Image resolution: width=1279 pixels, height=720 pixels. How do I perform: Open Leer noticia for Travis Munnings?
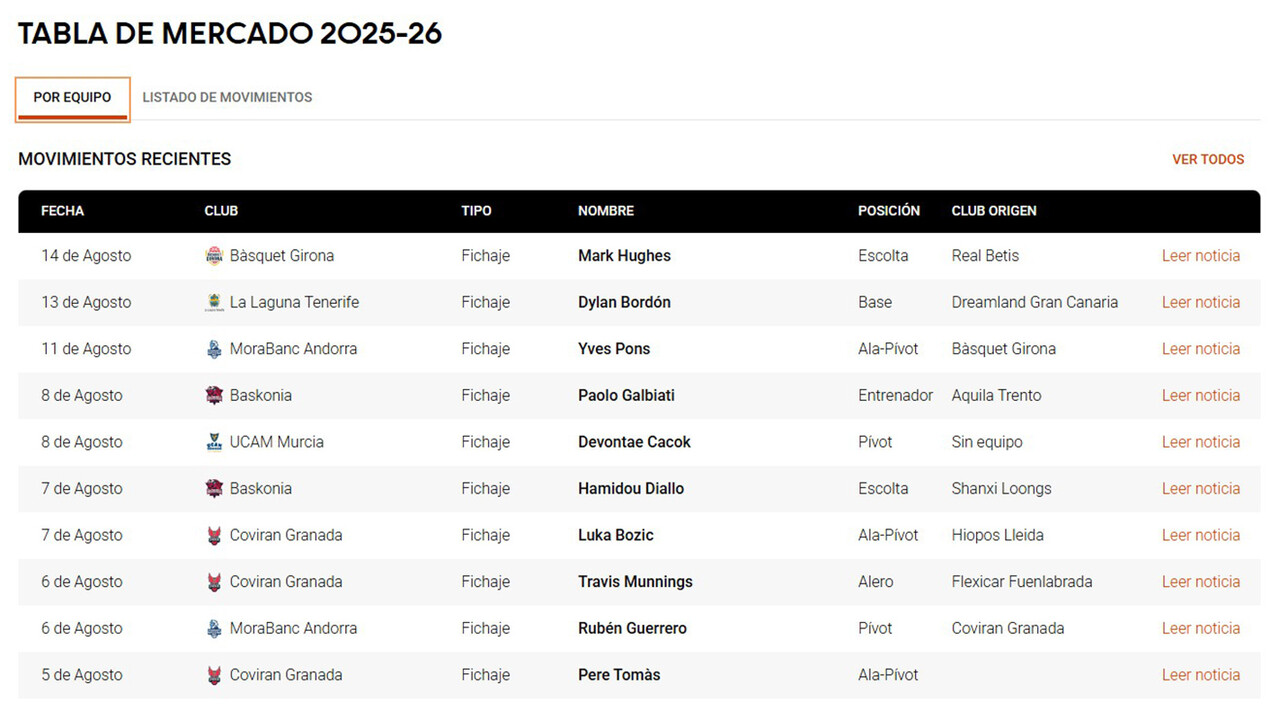coord(1201,582)
